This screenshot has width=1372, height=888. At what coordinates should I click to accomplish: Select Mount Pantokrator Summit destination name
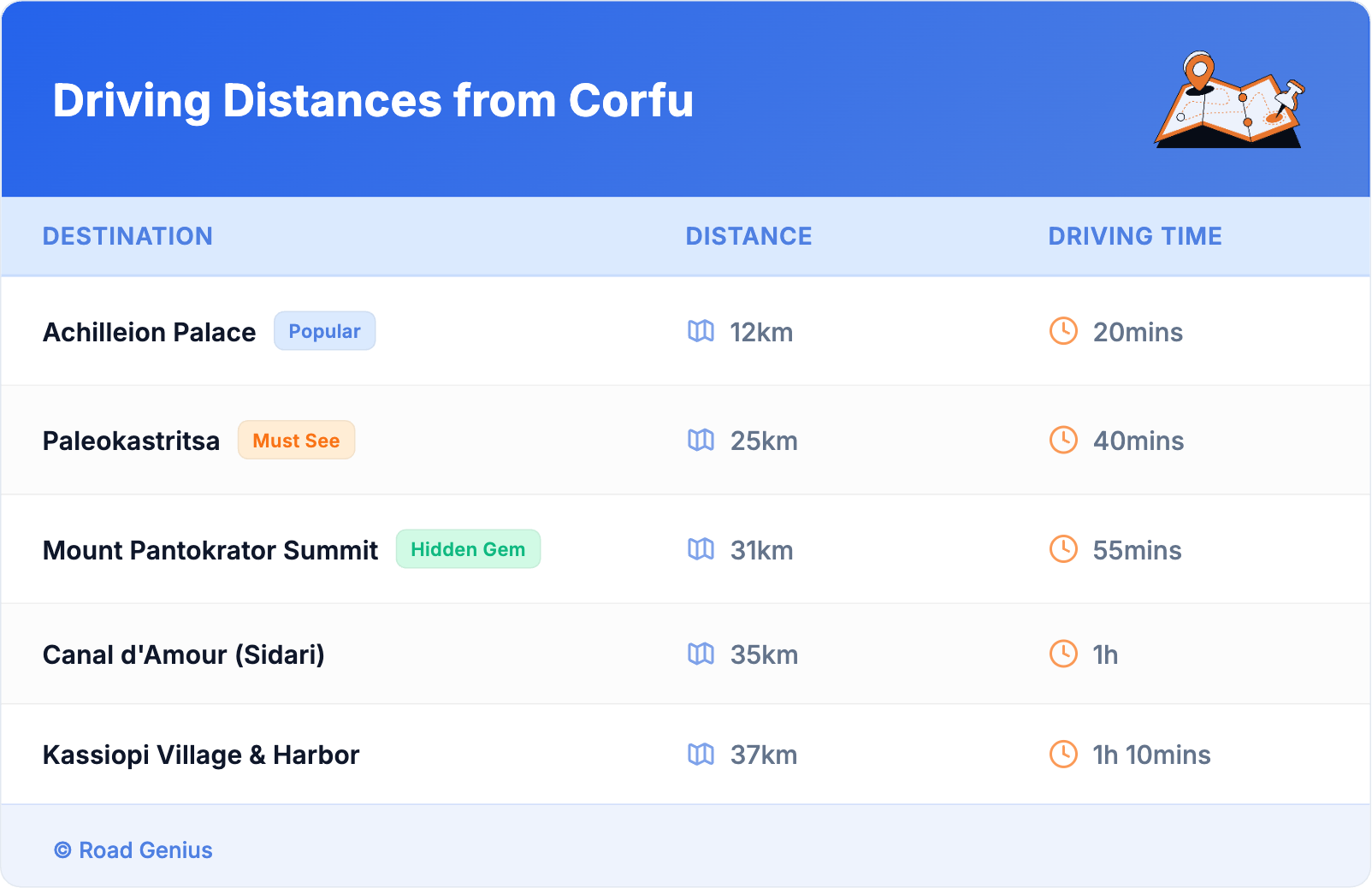coord(210,550)
